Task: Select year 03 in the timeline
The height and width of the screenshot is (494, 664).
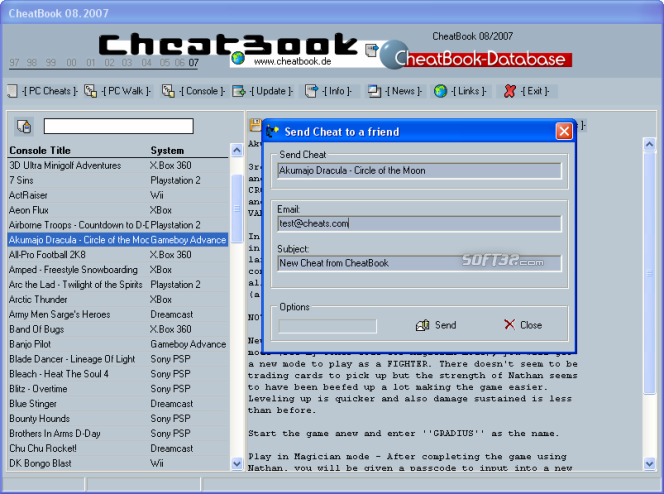Action: pyautogui.click(x=127, y=63)
